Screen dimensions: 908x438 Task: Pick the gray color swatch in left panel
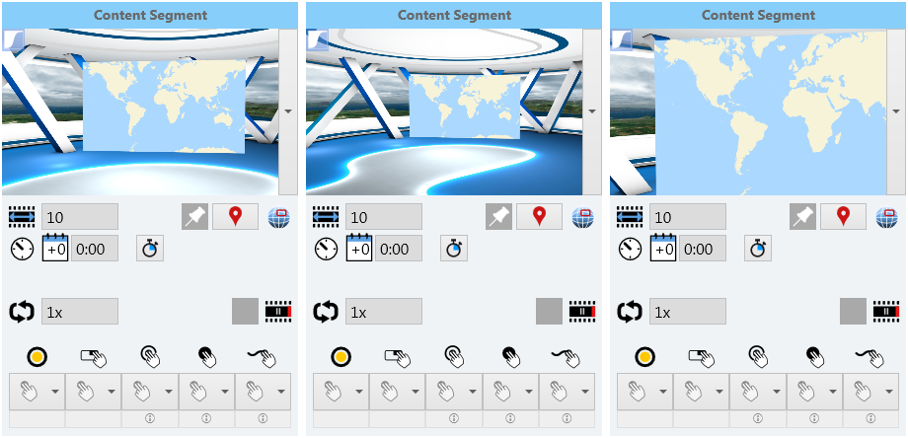pyautogui.click(x=246, y=311)
